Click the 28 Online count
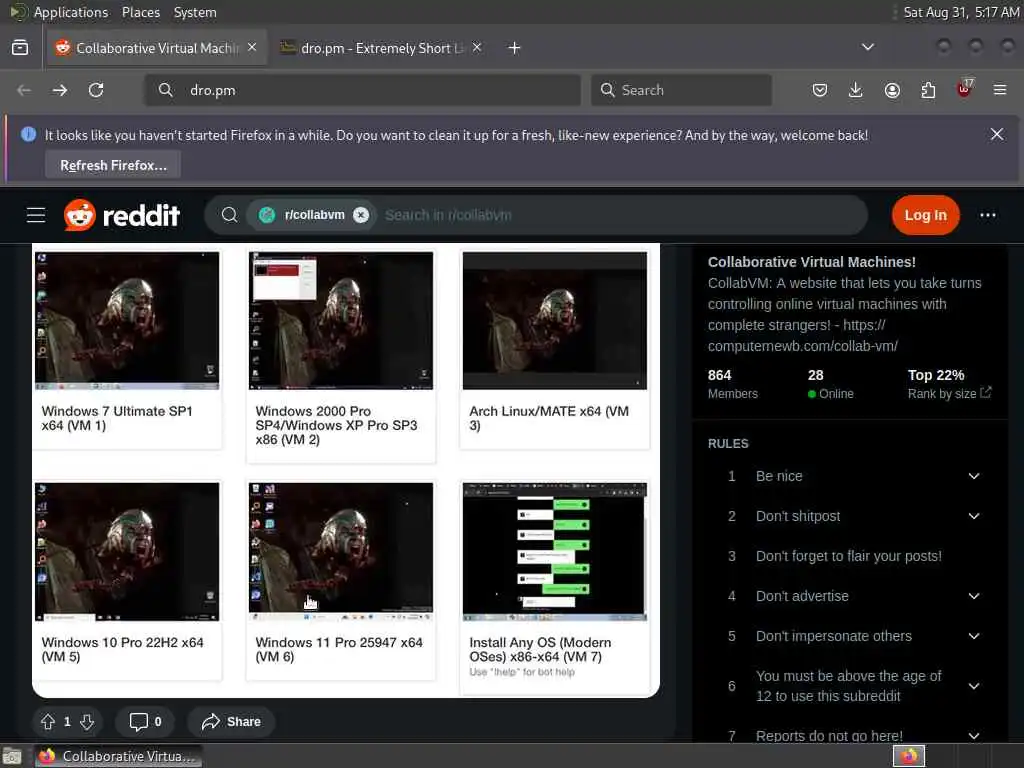1024x768 pixels. [830, 384]
